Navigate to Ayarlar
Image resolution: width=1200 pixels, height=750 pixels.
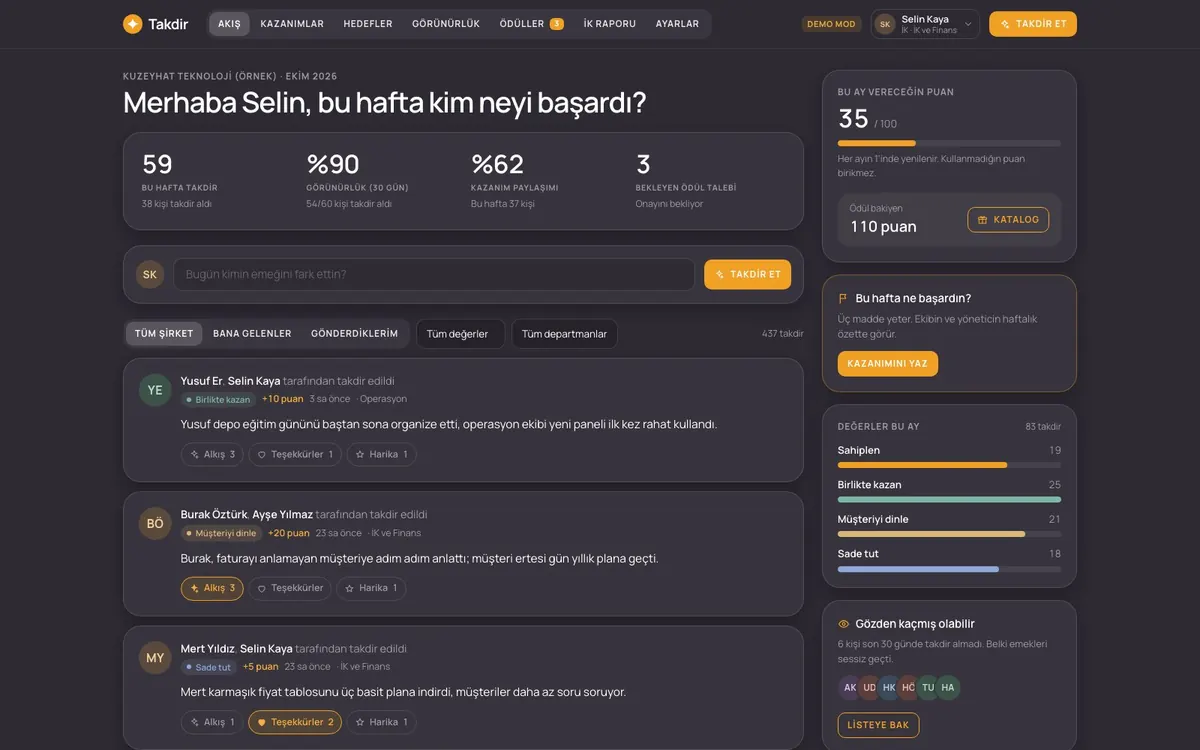tap(677, 24)
